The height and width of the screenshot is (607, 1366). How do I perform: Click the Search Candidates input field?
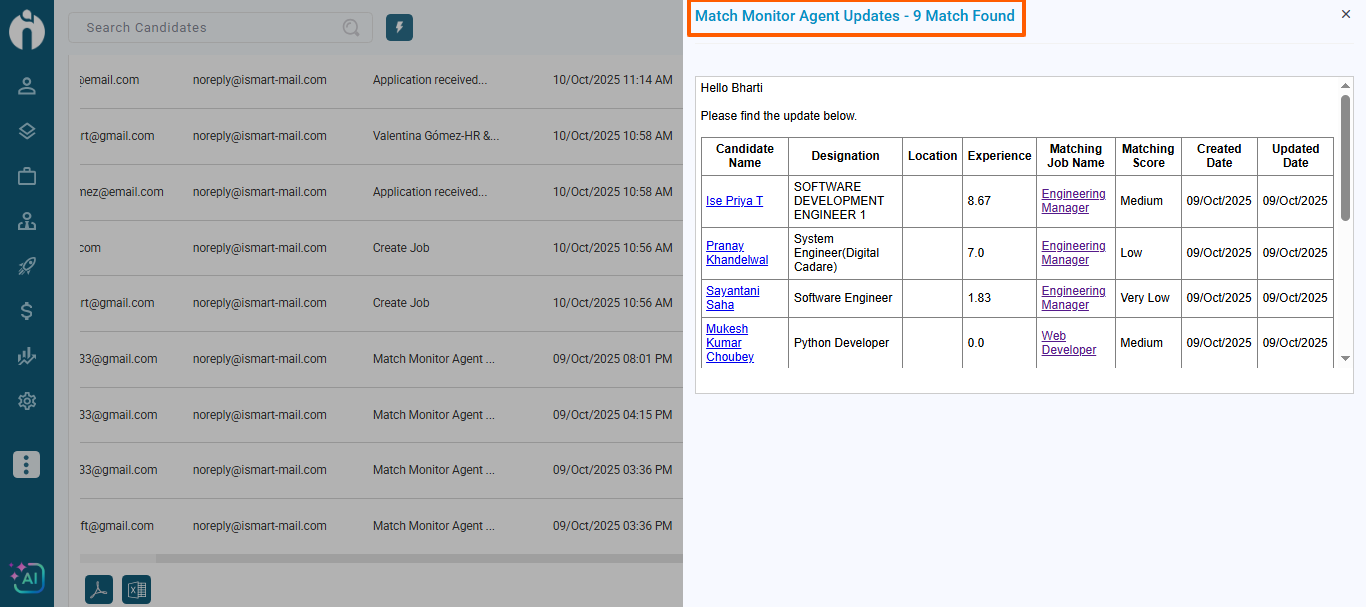(210, 28)
